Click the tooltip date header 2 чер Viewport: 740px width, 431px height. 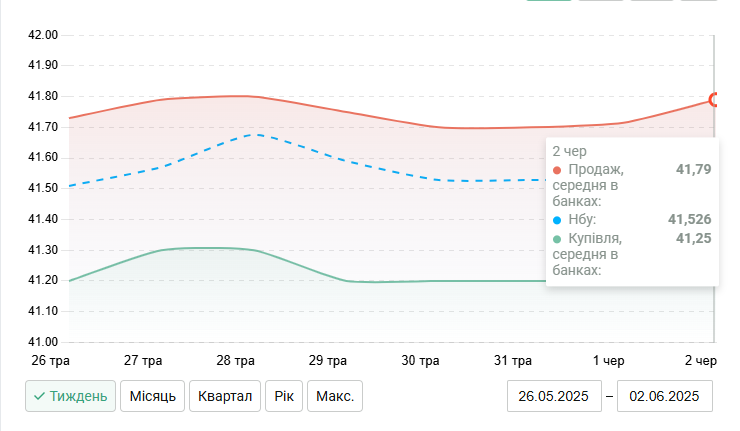pos(569,150)
